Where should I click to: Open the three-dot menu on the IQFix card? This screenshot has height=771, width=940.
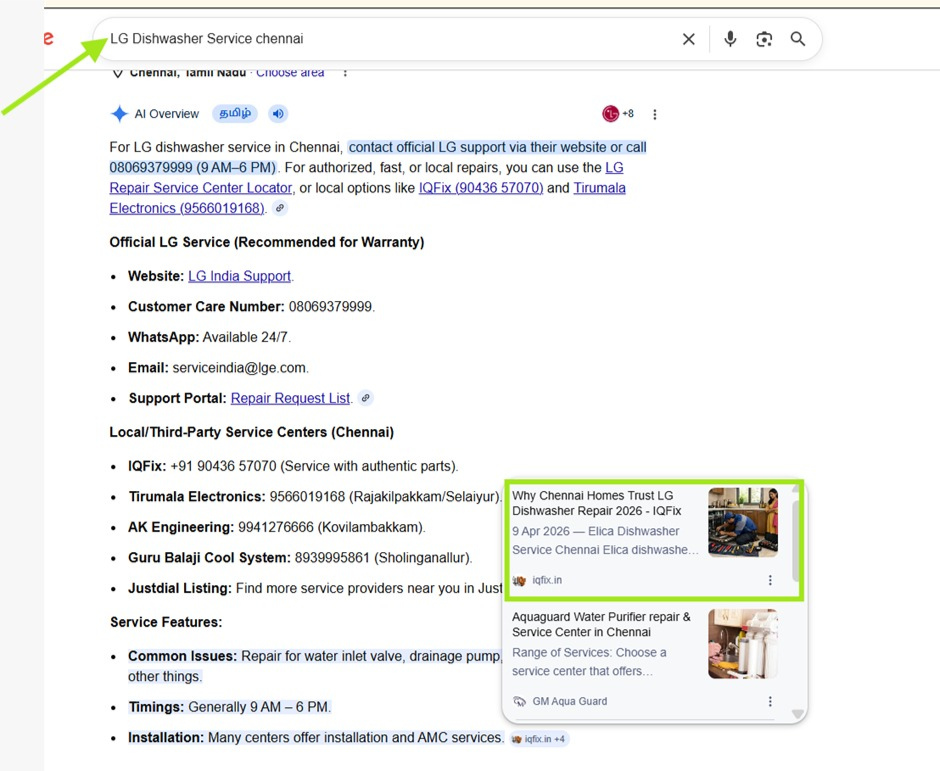point(770,580)
